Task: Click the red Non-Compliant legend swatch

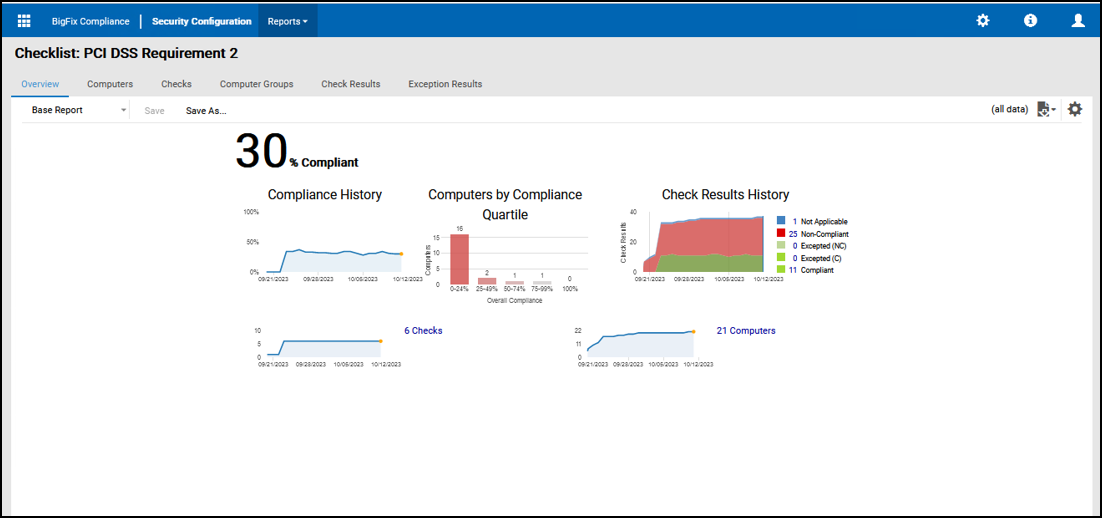Action: point(781,233)
